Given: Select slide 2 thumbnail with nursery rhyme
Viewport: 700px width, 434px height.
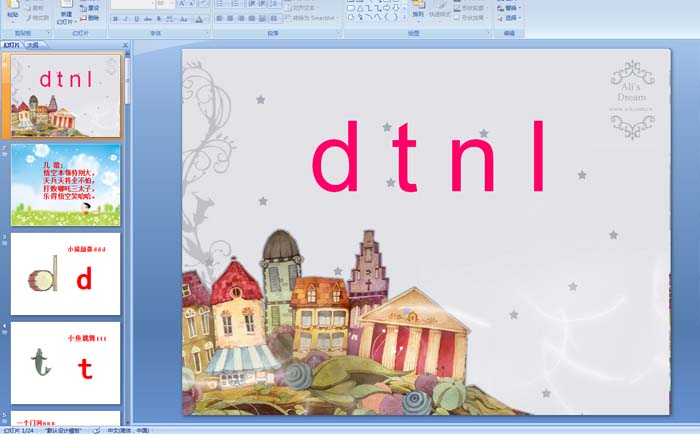Looking at the screenshot, I should pos(66,184).
